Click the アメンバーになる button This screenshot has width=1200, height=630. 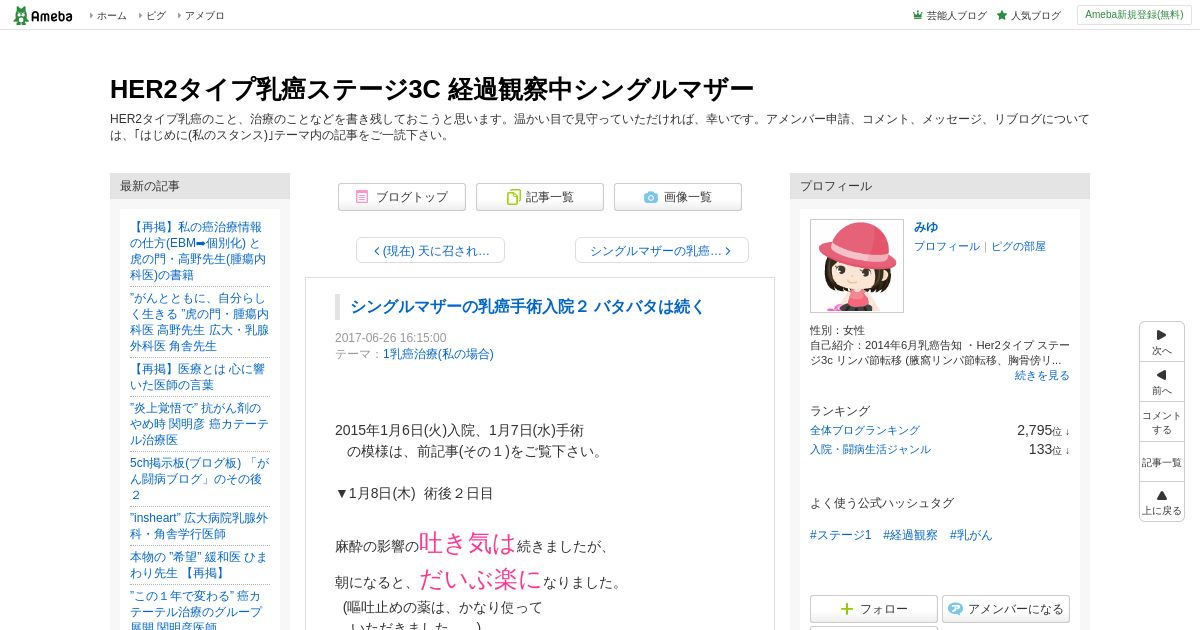tap(1006, 609)
